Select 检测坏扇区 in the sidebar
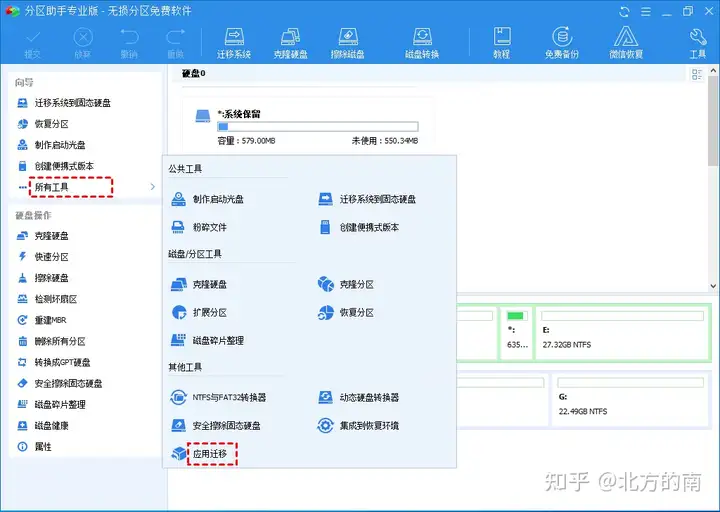 point(47,299)
